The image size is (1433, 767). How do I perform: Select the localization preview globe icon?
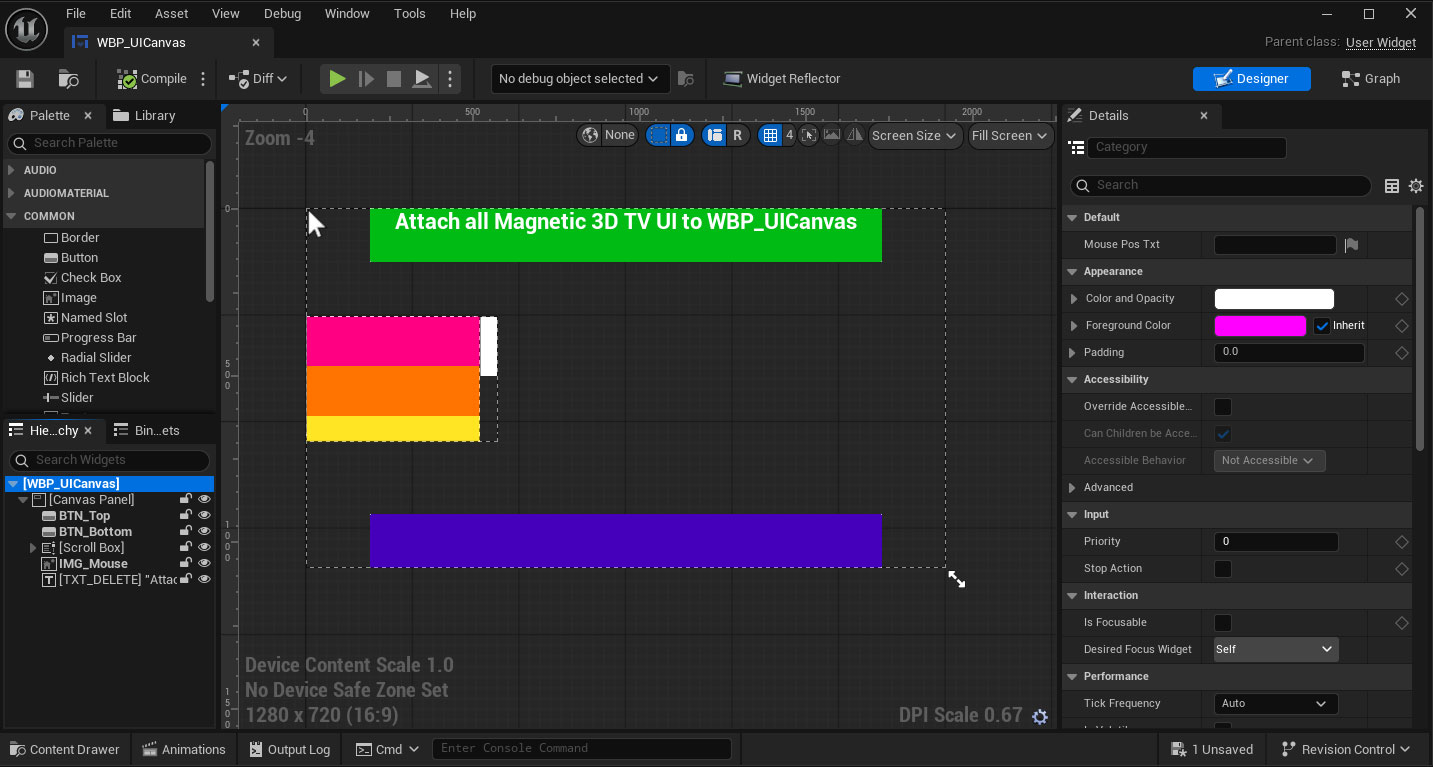(x=590, y=134)
